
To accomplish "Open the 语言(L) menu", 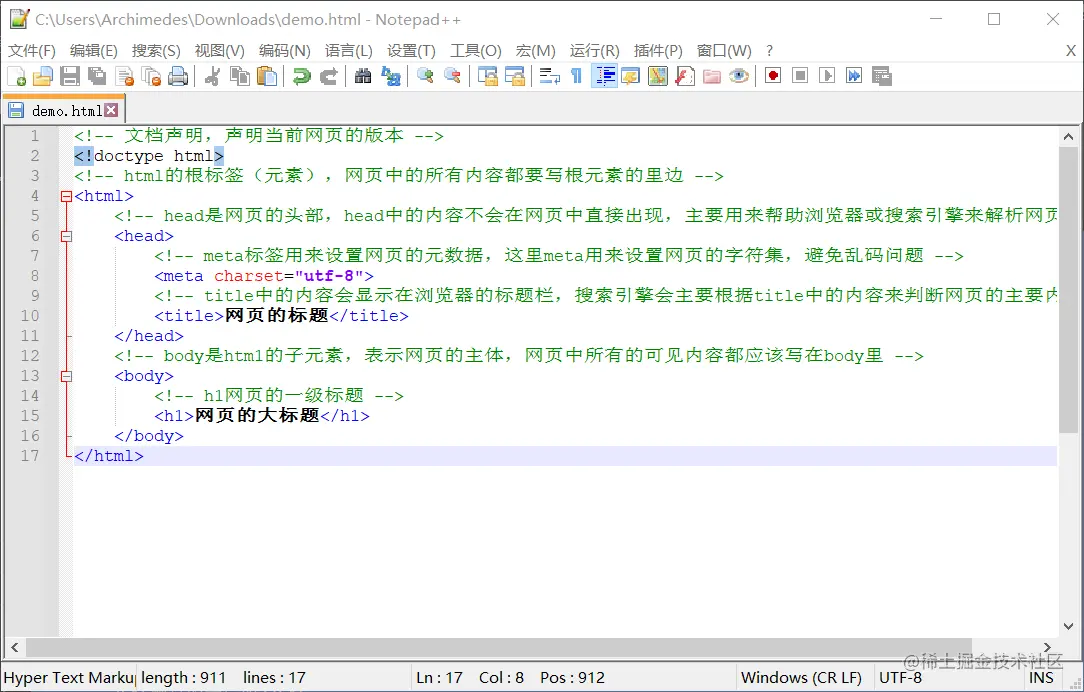I will [x=348, y=50].
